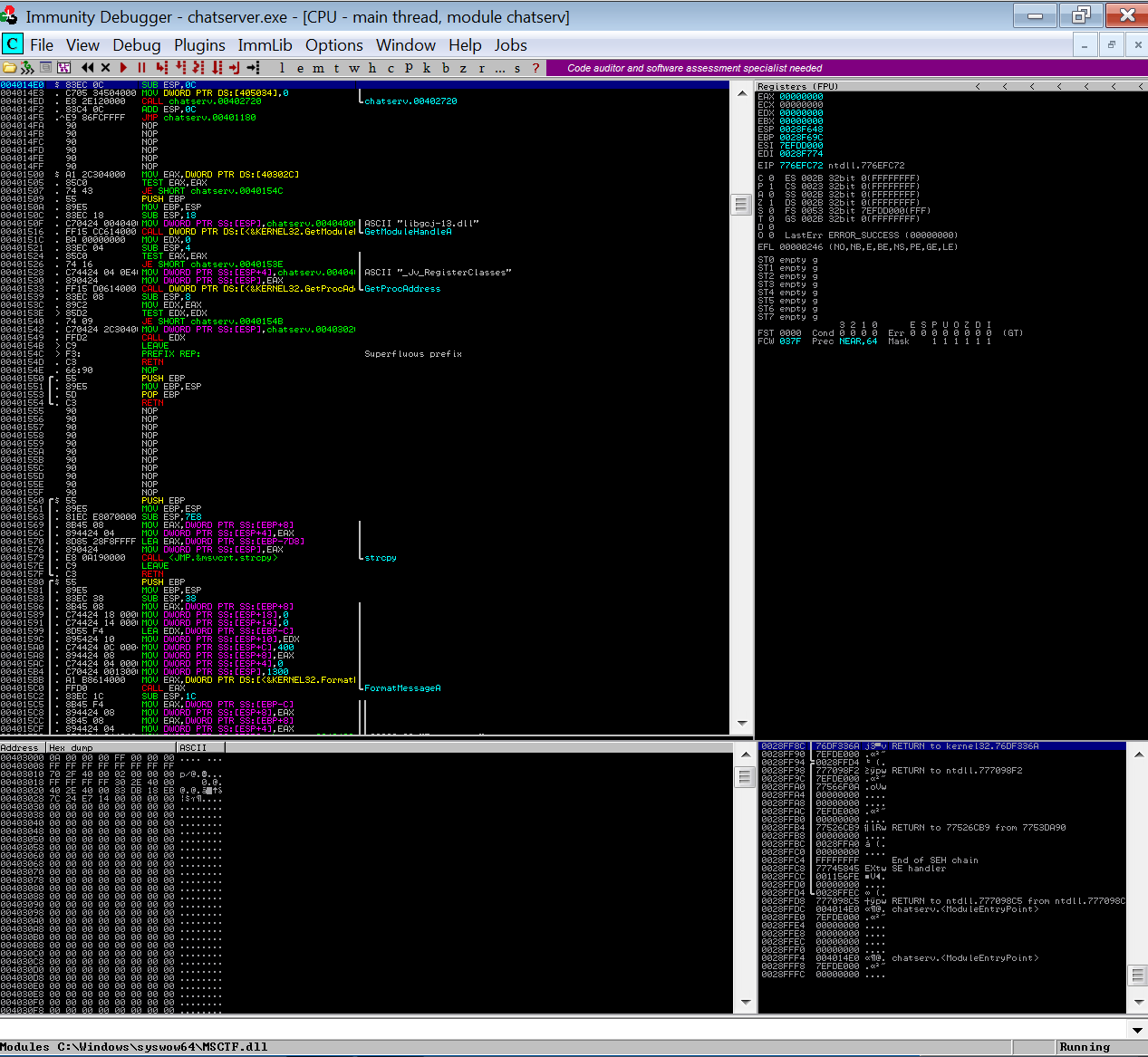The width and height of the screenshot is (1148, 1057).
Task: Return to the CPU view with 'c' icon
Action: tap(390, 67)
